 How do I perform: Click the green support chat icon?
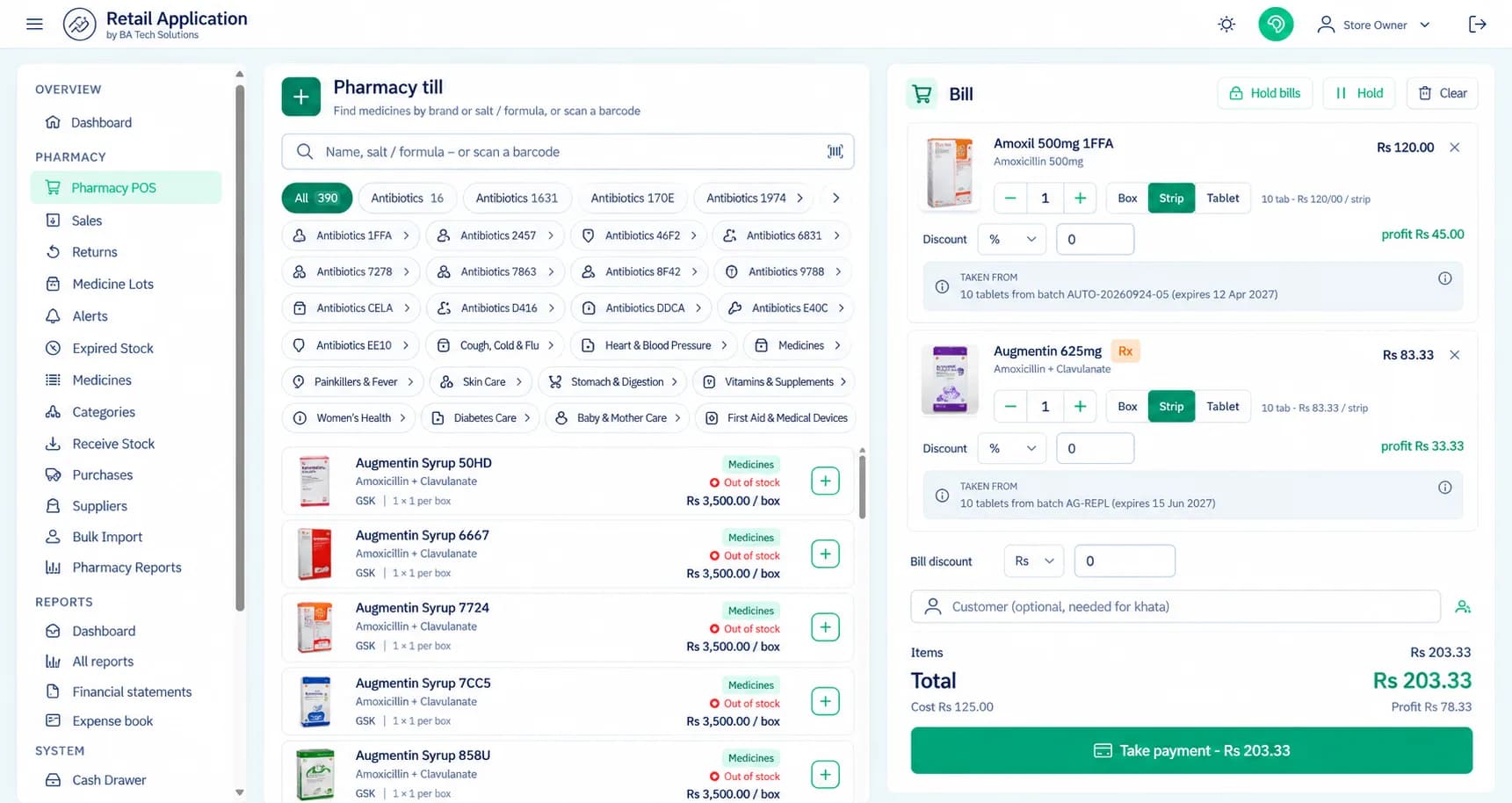tap(1276, 24)
